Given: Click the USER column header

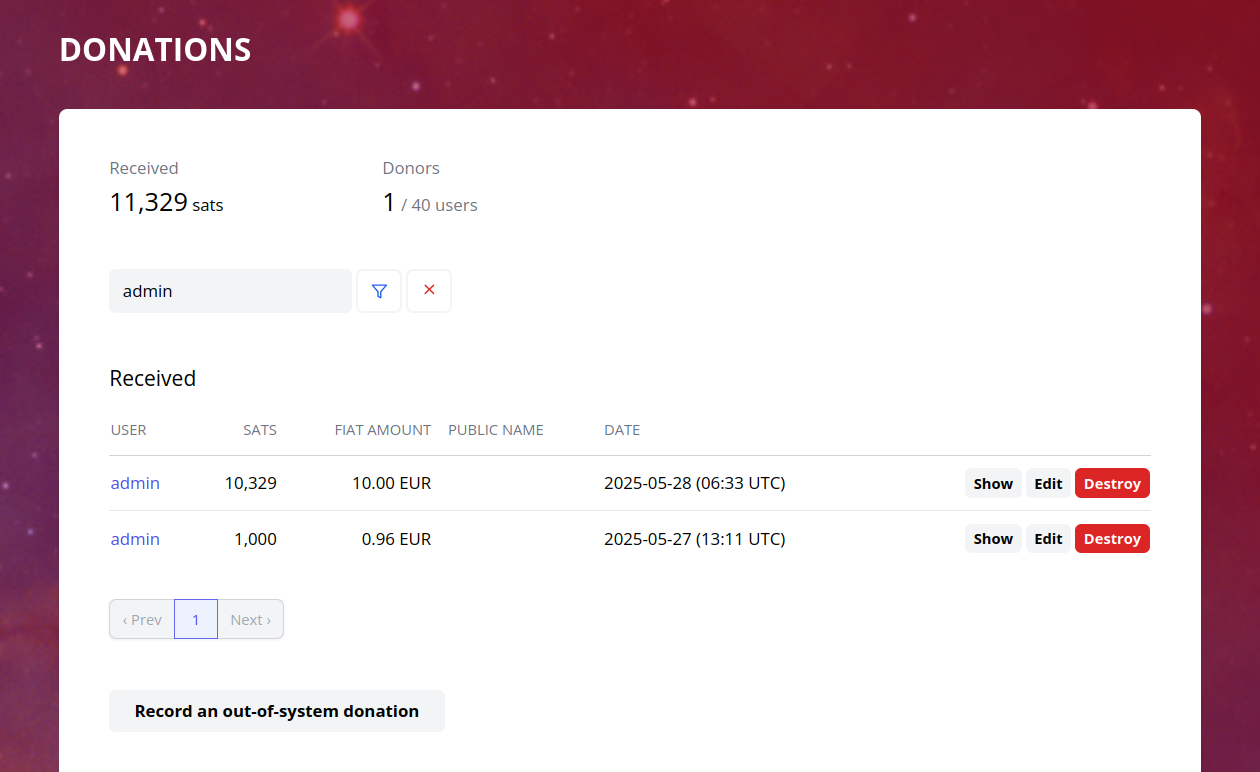Looking at the screenshot, I should [129, 430].
